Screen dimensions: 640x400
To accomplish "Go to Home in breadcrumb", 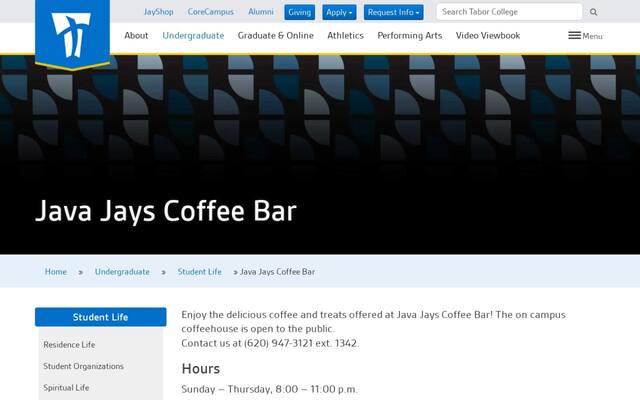I will coord(56,271).
